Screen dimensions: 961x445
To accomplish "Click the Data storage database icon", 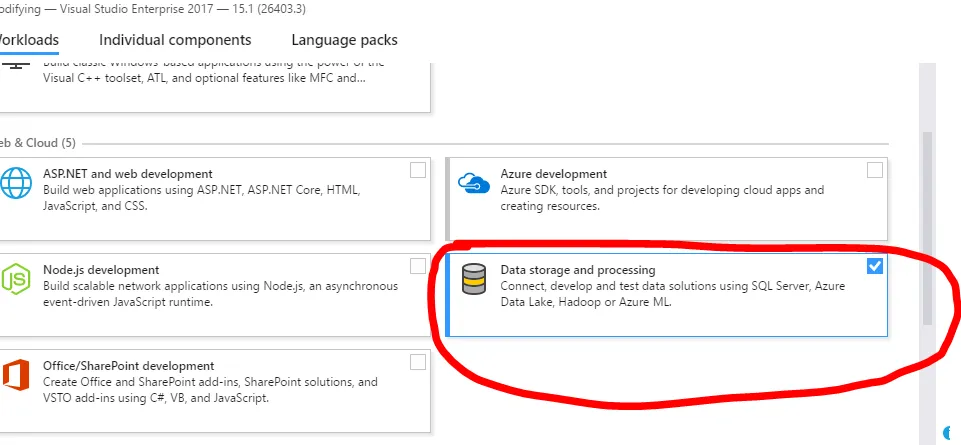I will point(473,279).
